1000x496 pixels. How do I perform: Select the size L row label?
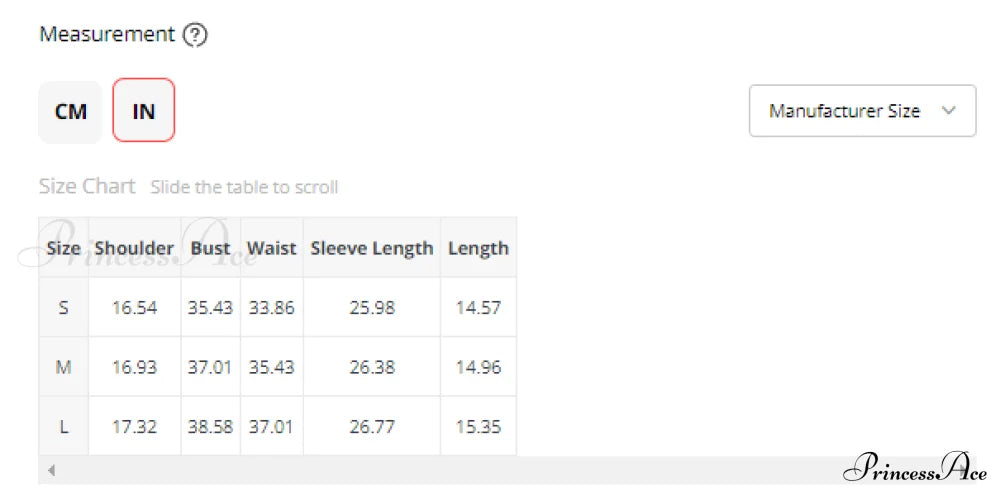pyautogui.click(x=64, y=426)
